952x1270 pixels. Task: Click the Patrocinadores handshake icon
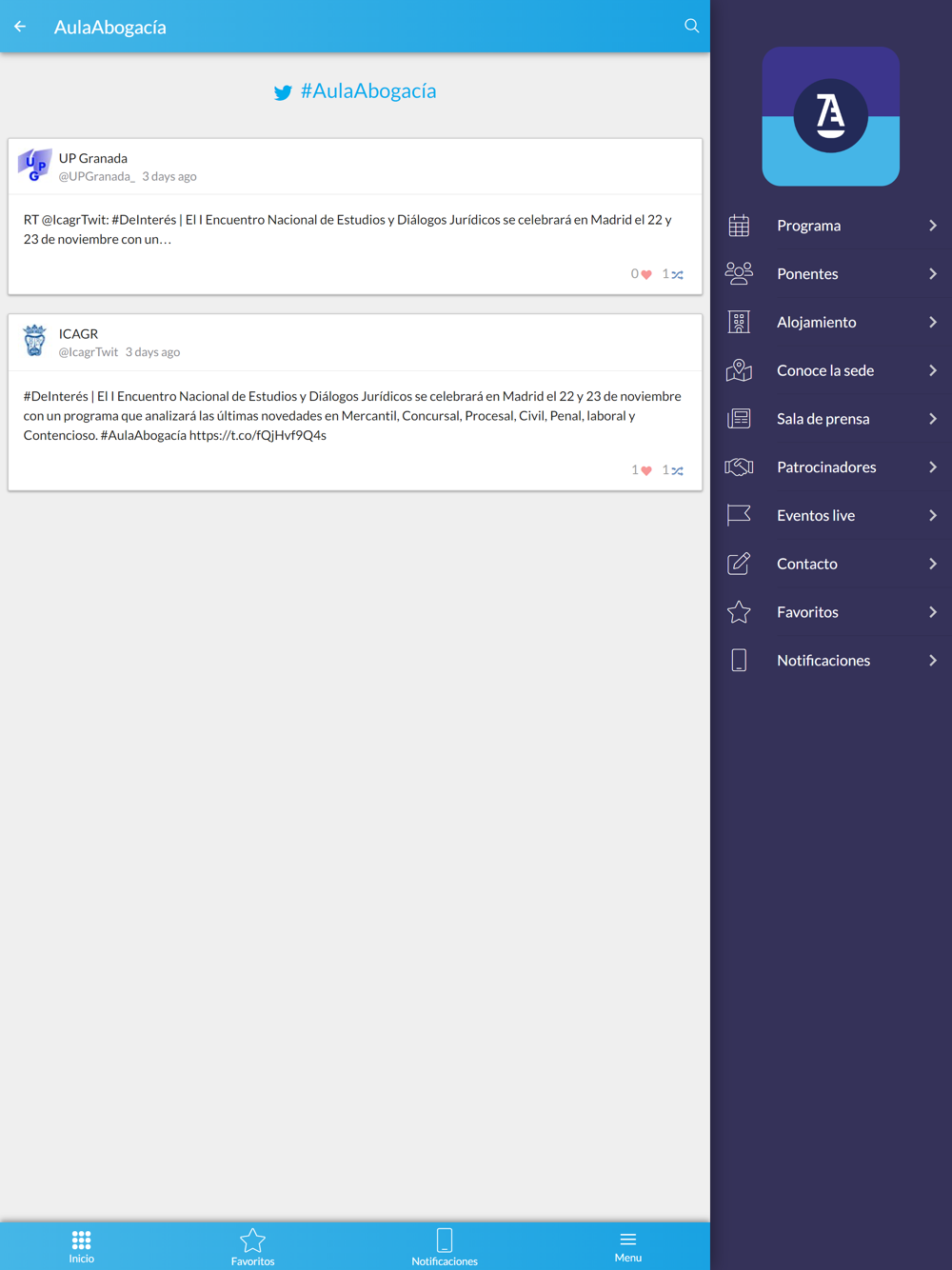[x=739, y=466]
